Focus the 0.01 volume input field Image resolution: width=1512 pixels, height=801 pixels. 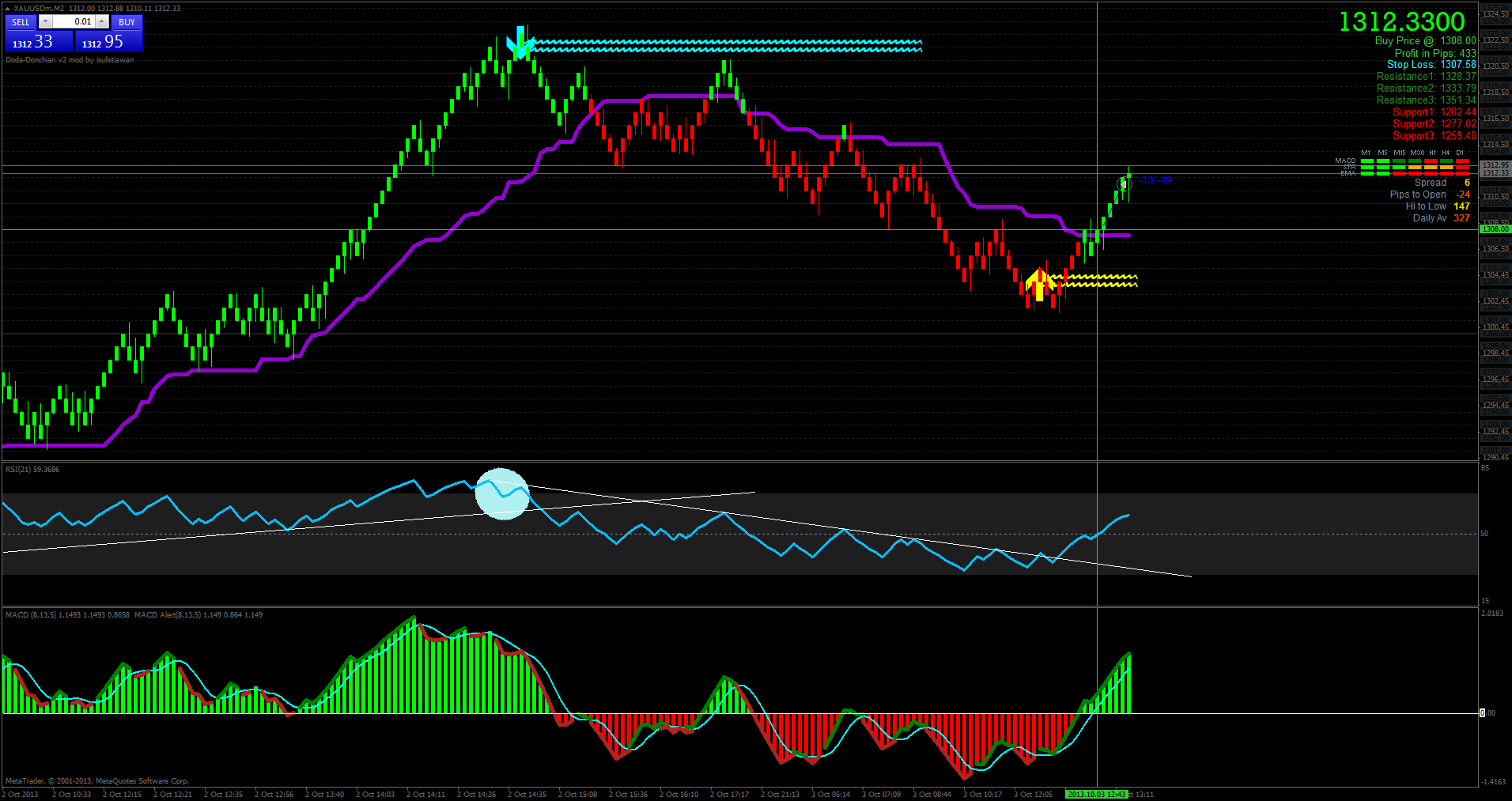74,22
